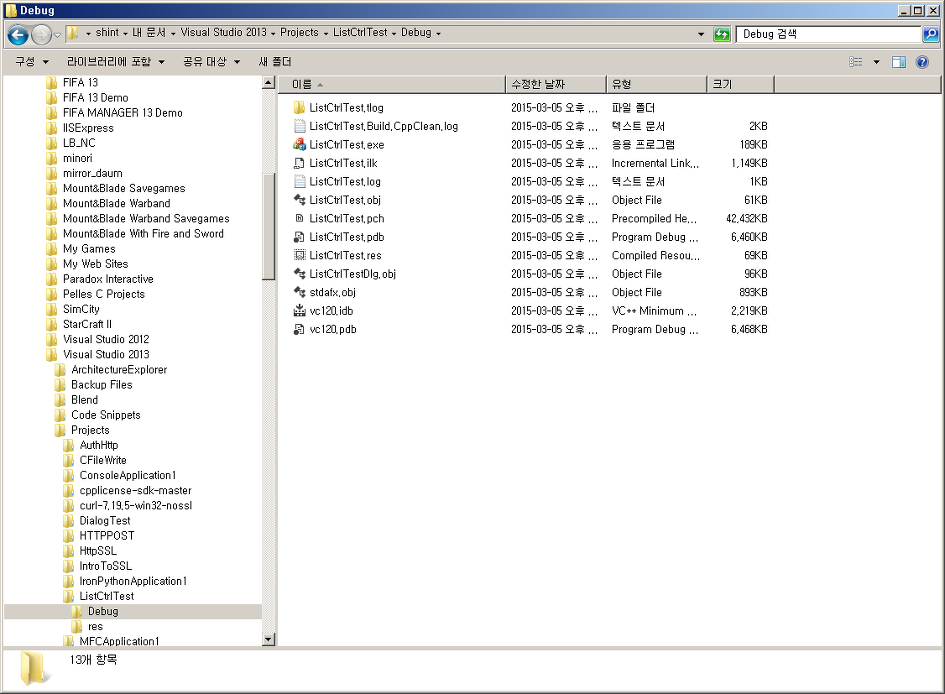This screenshot has height=694, width=945.
Task: Open dropdown arrow after Debug breadcrumb
Action: [438, 34]
